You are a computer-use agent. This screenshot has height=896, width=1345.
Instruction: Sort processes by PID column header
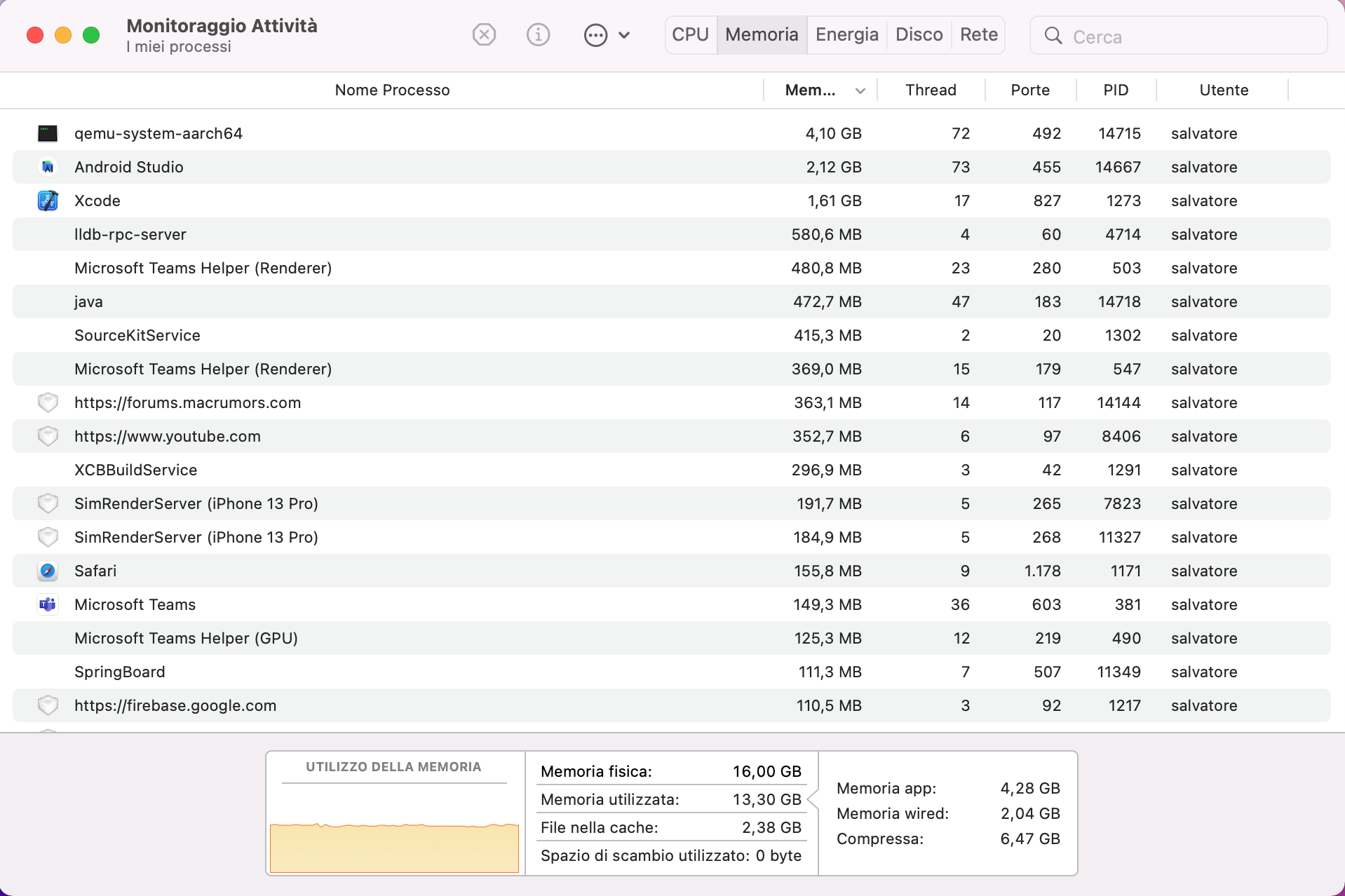tap(1116, 90)
